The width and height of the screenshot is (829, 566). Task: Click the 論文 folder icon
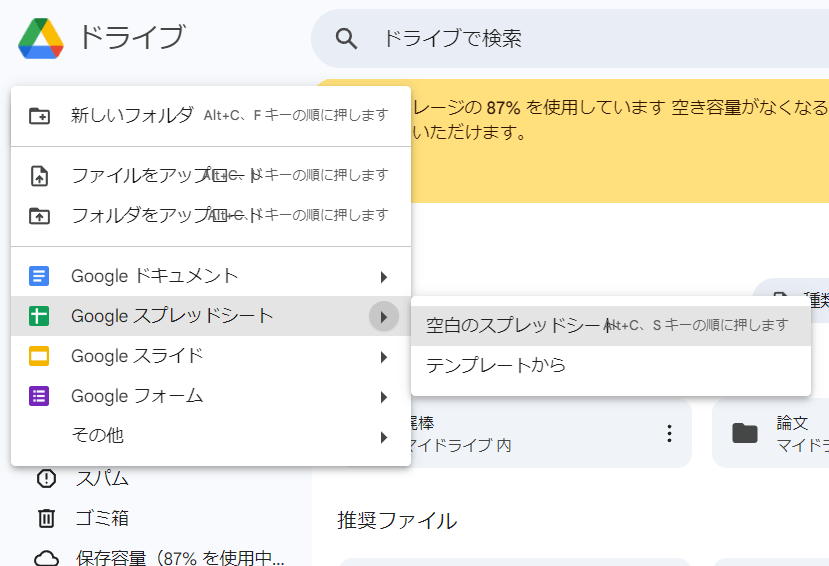[x=745, y=433]
